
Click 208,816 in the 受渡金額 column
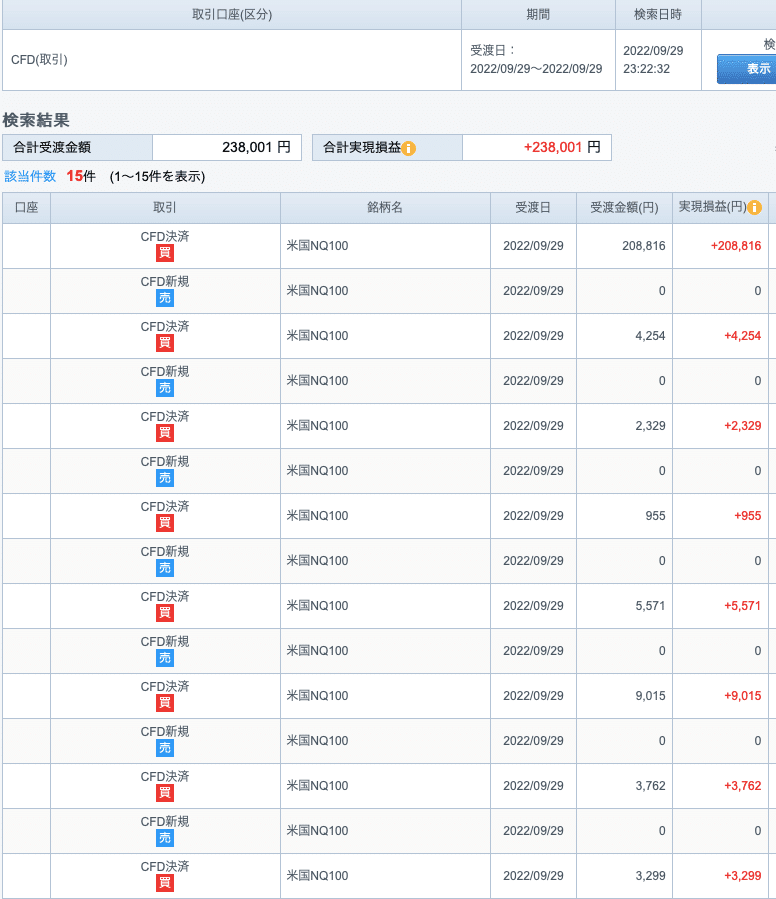(x=644, y=246)
